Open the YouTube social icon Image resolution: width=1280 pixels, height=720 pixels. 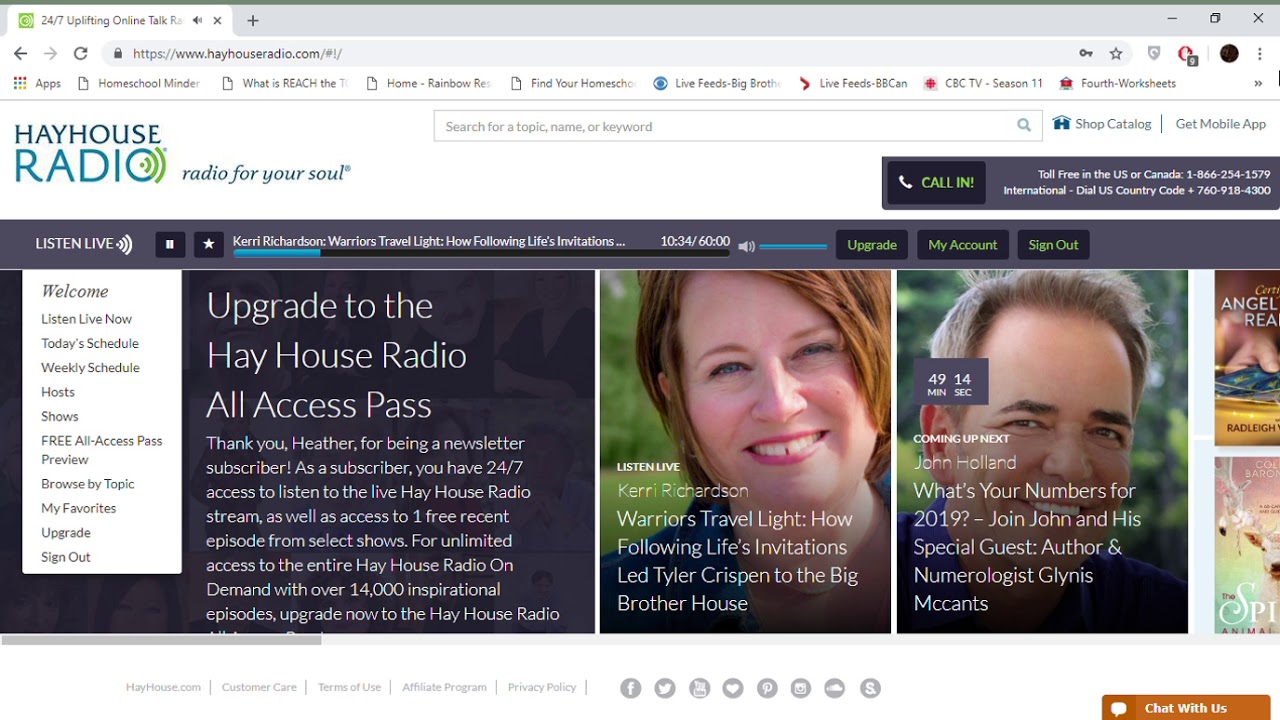pos(699,688)
